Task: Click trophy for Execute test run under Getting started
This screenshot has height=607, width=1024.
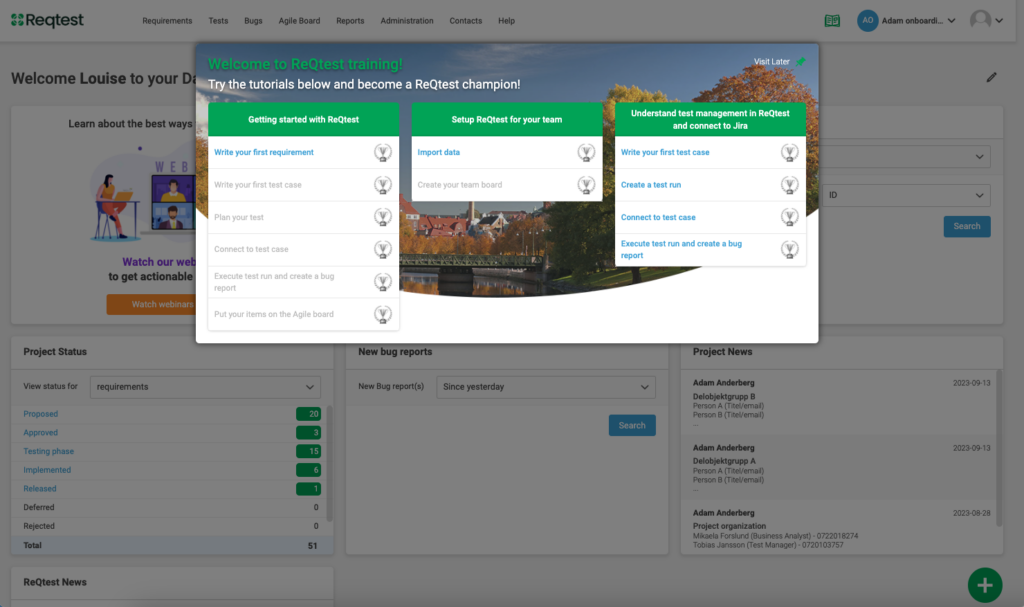Action: click(383, 282)
